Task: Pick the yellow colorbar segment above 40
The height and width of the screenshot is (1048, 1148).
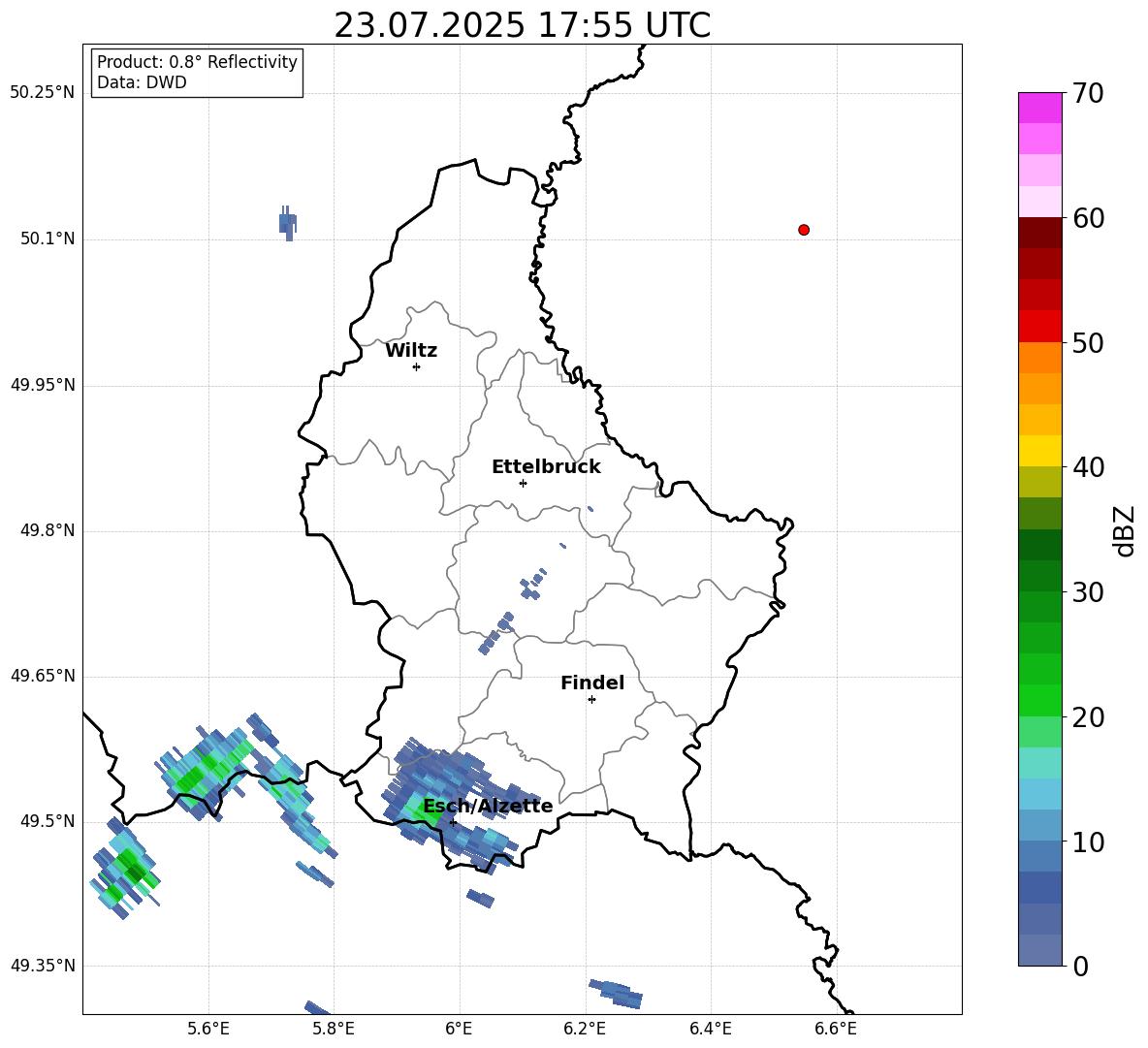Action: pyautogui.click(x=1039, y=451)
